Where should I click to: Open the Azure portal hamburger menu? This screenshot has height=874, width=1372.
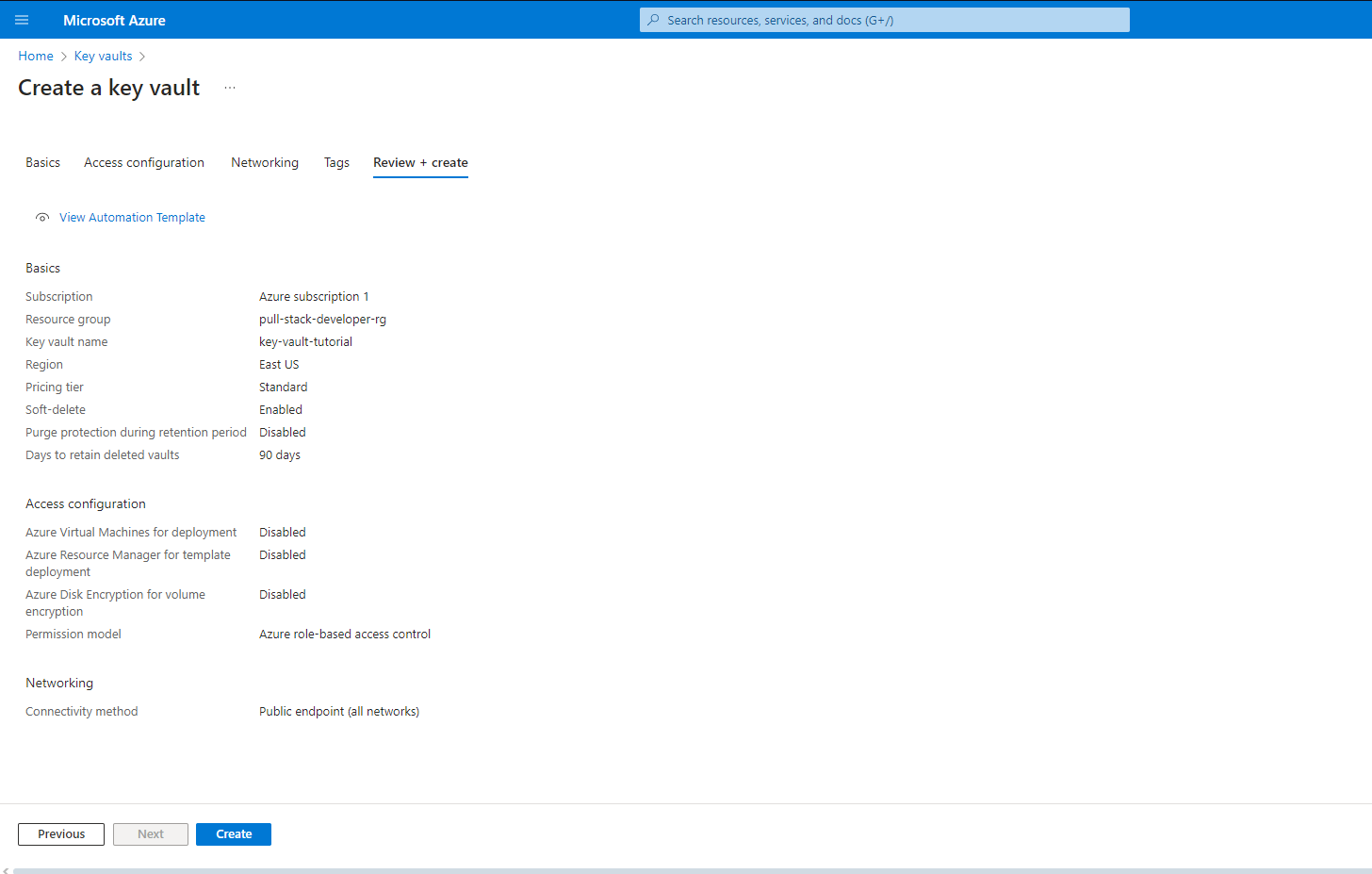coord(22,20)
